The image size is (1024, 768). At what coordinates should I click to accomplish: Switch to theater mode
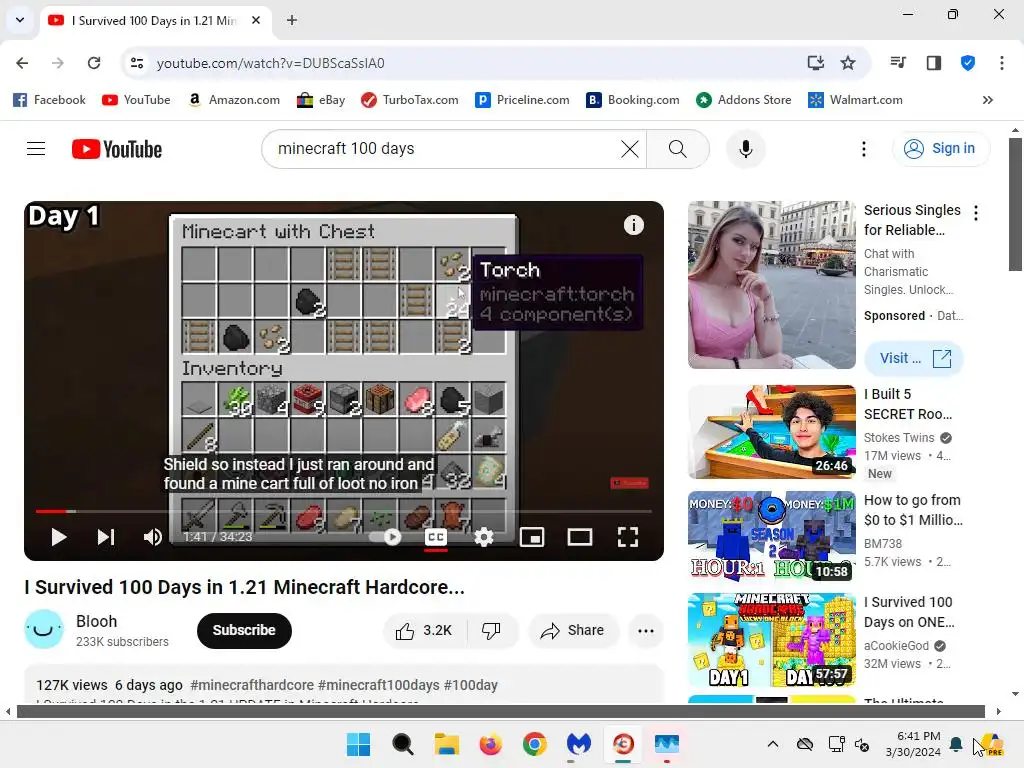coord(580,537)
